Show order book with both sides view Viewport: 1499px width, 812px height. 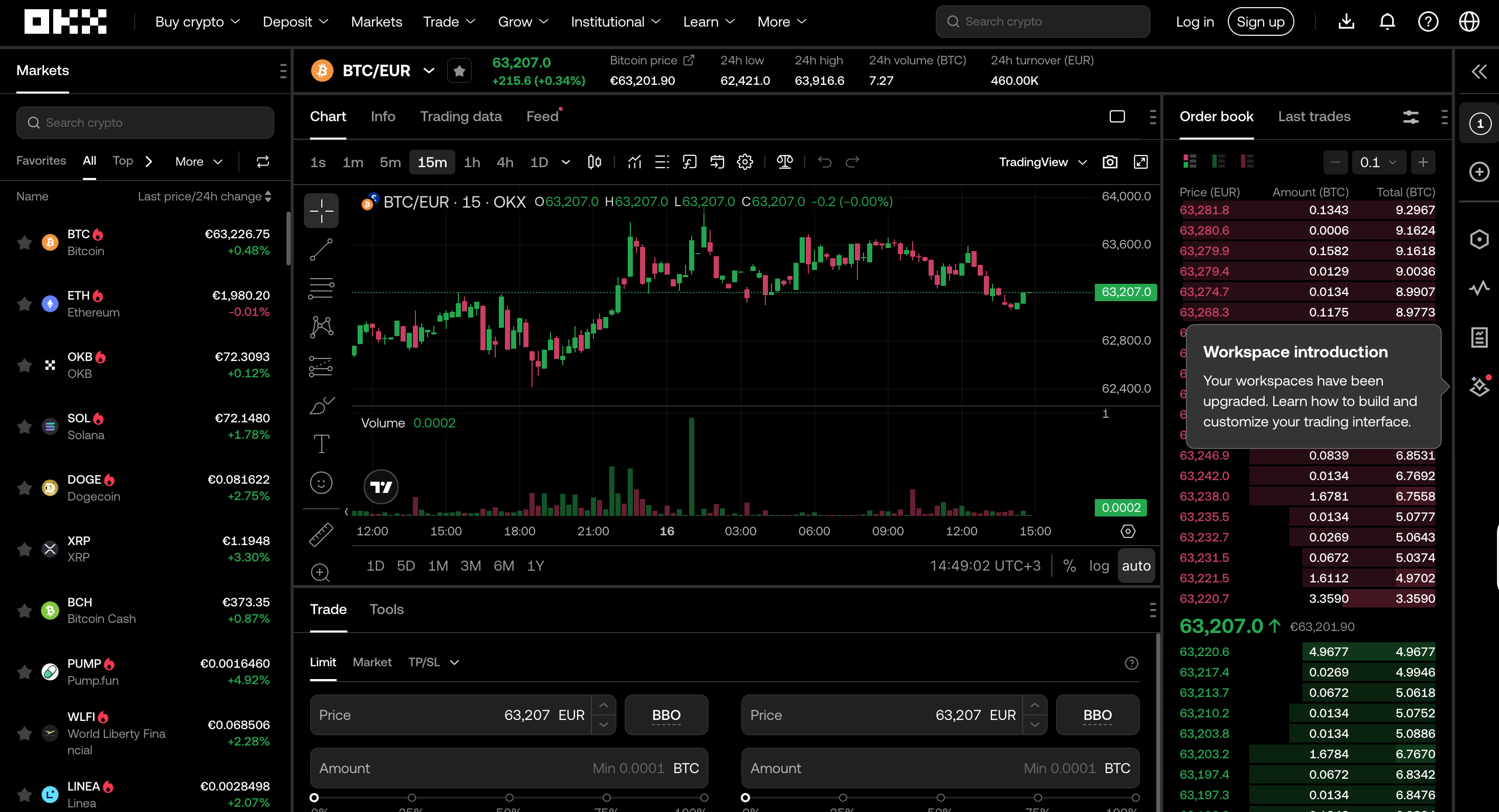1190,161
